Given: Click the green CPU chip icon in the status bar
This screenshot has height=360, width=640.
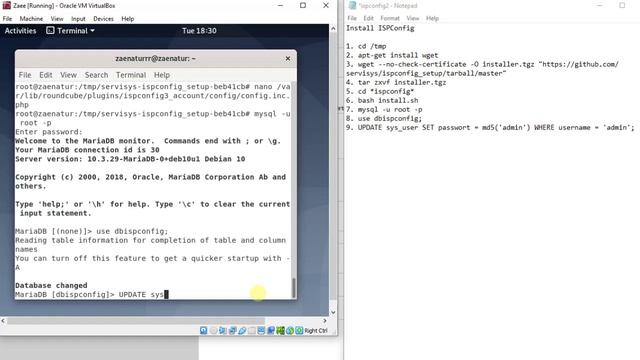Looking at the screenshot, I should pyautogui.click(x=280, y=331).
